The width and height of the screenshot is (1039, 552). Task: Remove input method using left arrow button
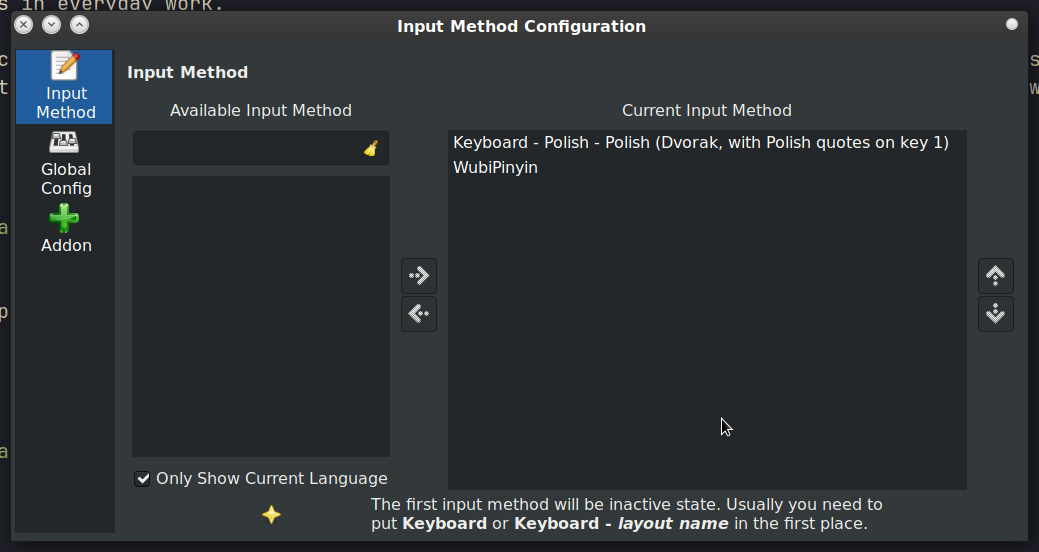[x=419, y=314]
